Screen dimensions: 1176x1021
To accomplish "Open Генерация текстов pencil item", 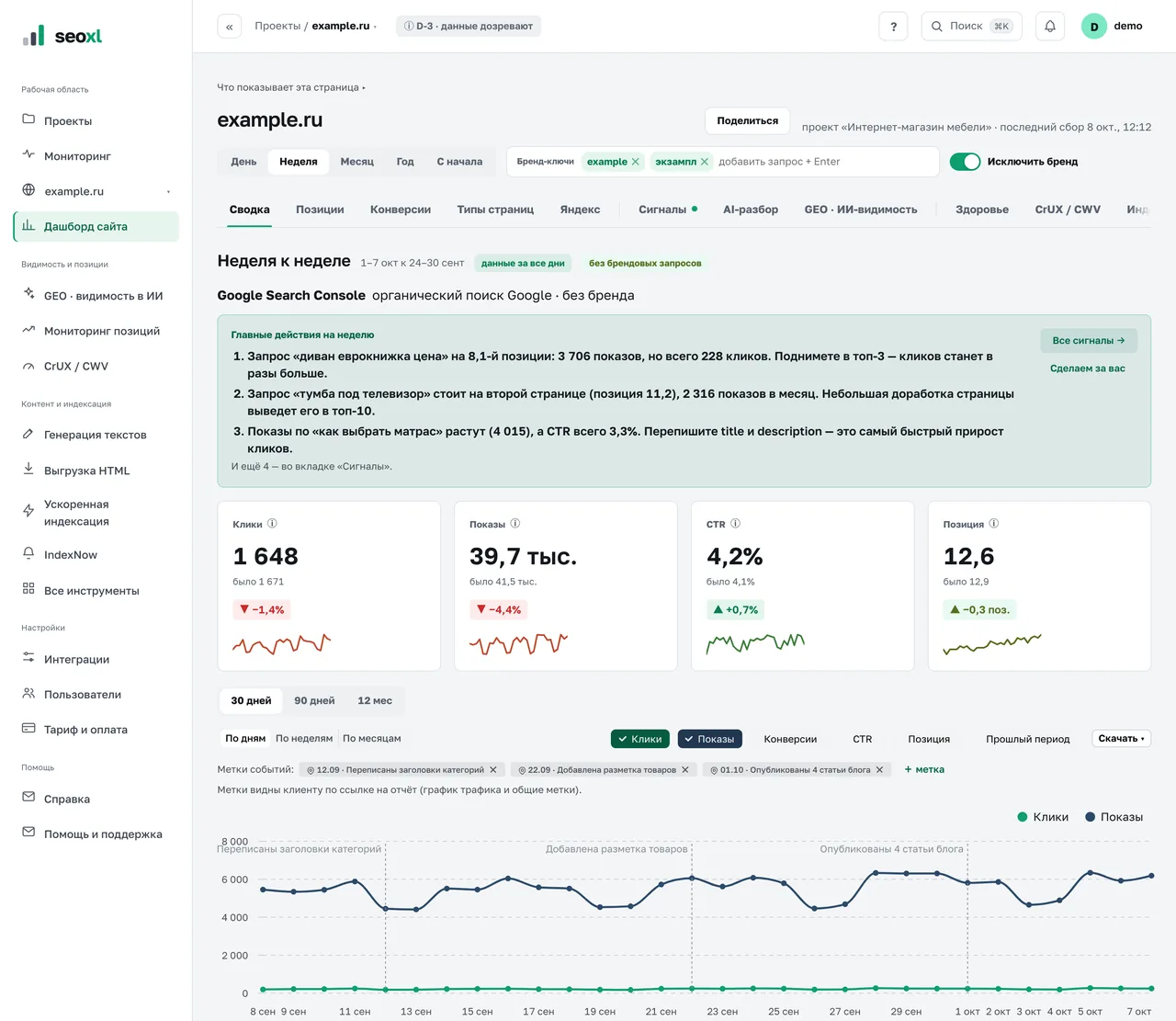I will pos(96,435).
